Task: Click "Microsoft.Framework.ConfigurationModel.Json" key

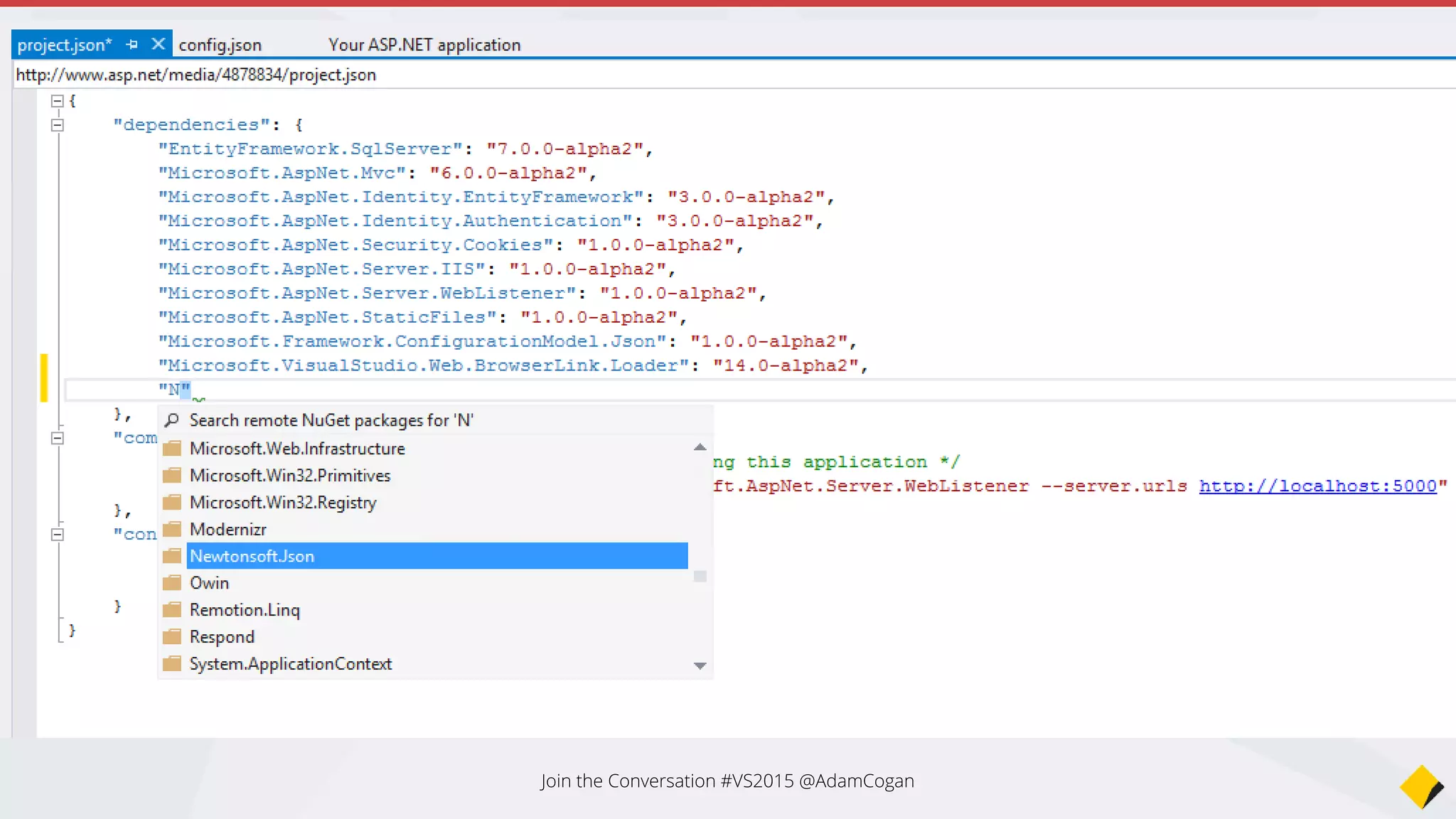Action: click(412, 343)
